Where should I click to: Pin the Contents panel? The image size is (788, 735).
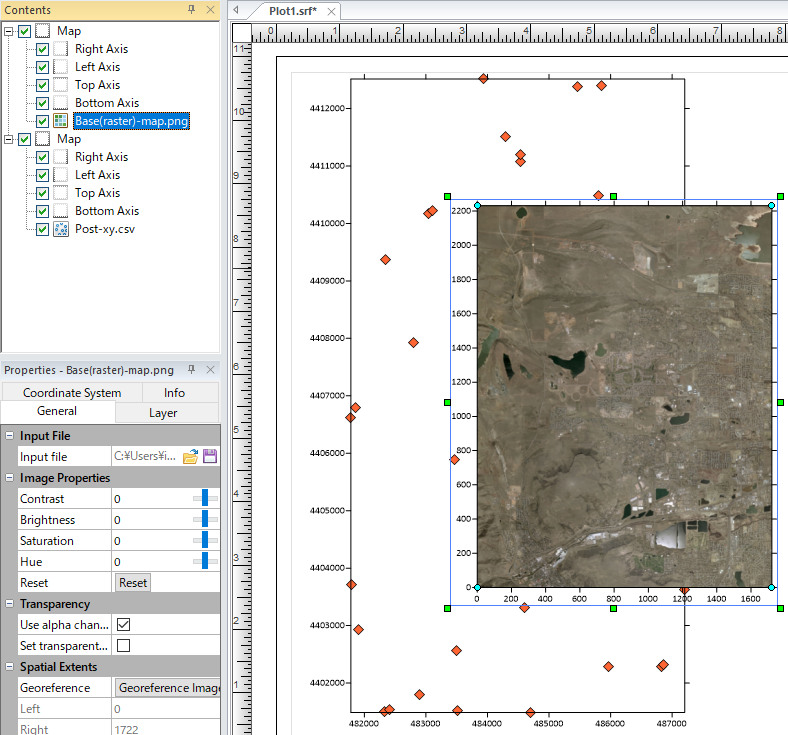coord(191,10)
